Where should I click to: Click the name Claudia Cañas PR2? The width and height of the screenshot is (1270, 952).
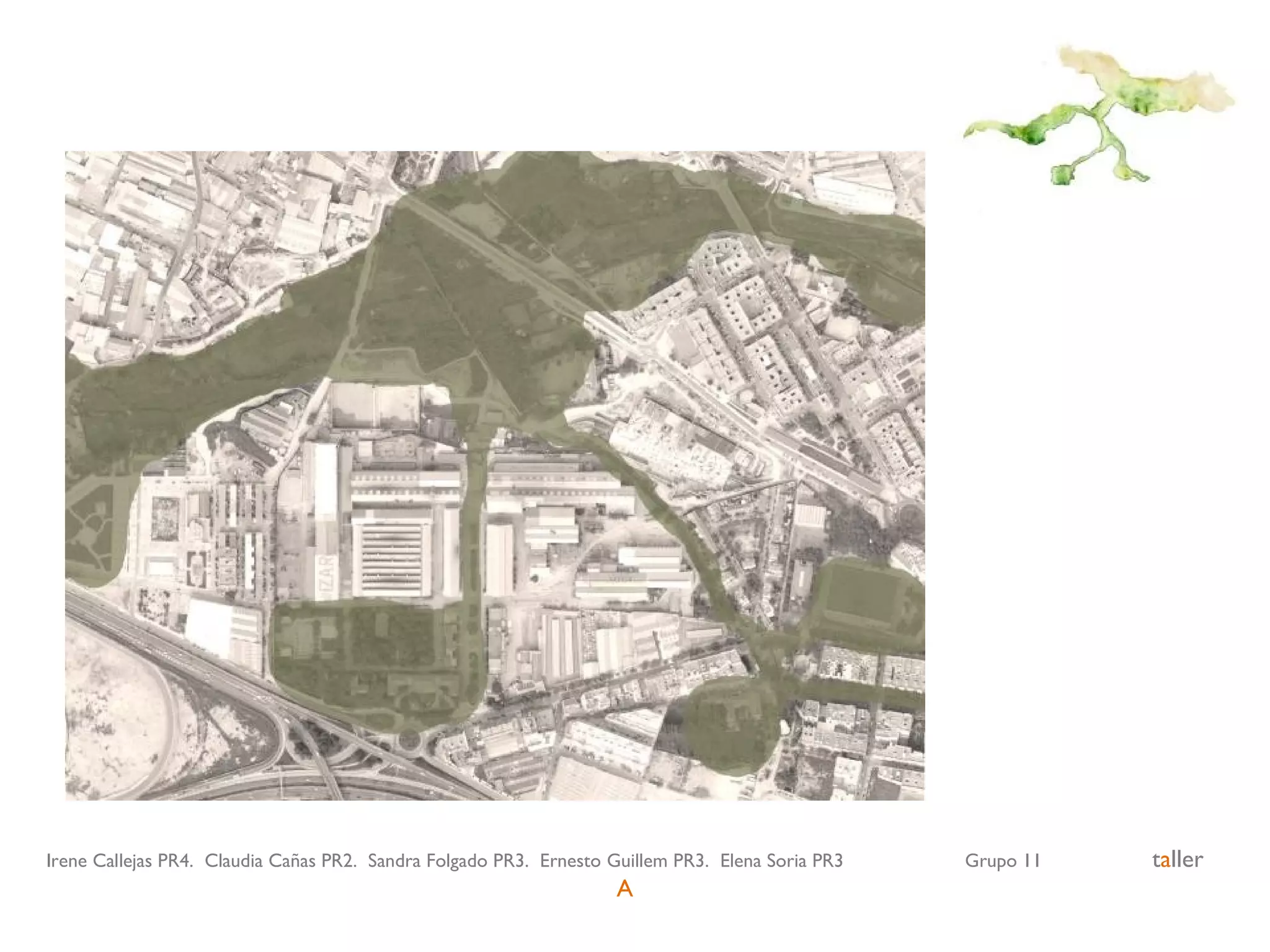coord(280,861)
